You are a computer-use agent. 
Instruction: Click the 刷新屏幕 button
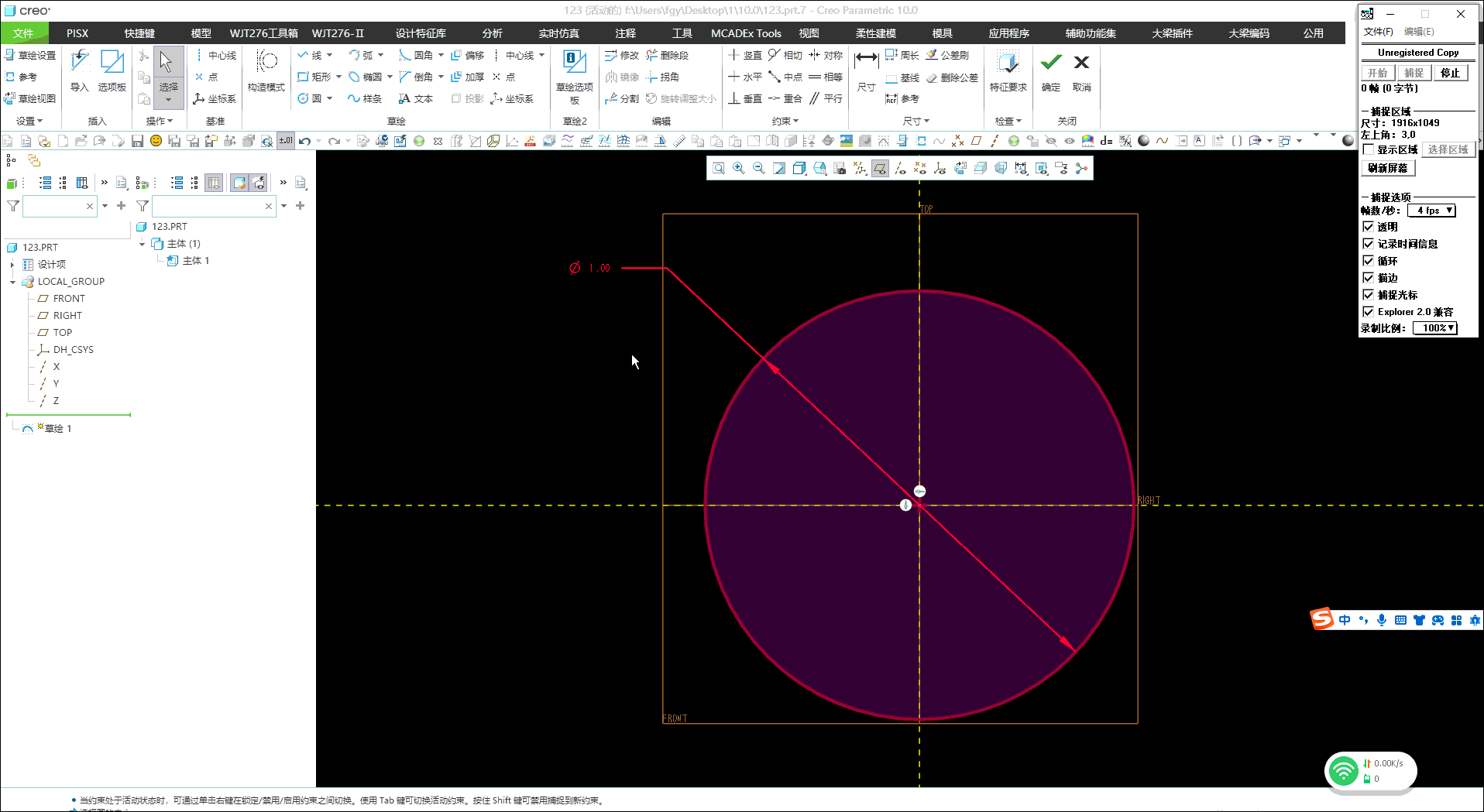(1388, 168)
